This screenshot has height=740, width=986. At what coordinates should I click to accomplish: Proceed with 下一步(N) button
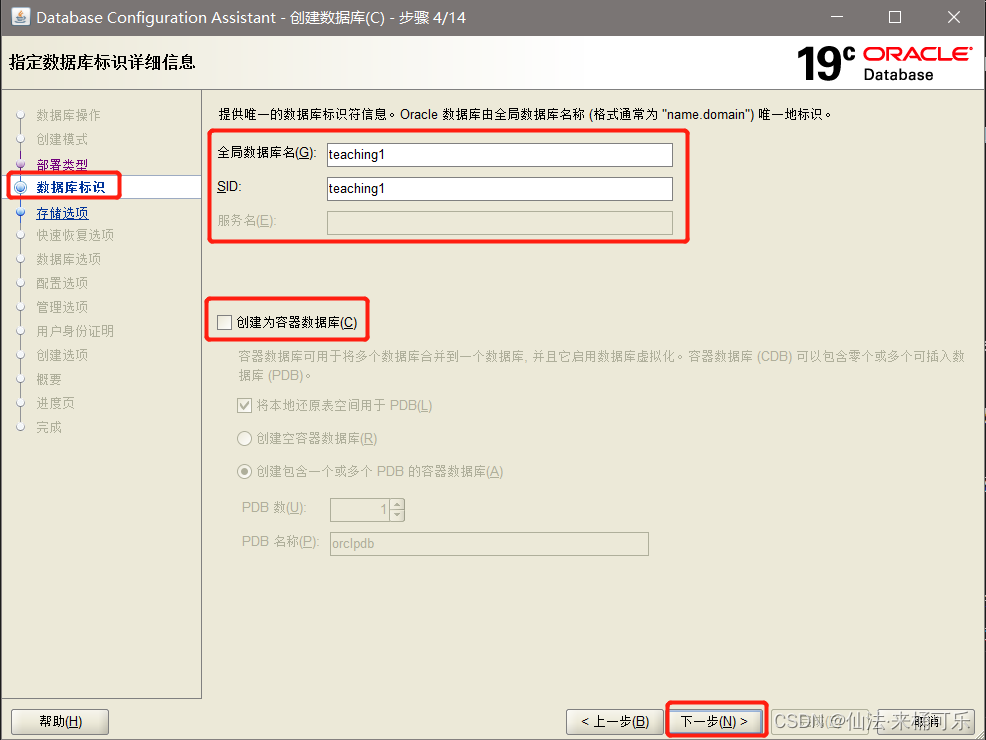(x=715, y=722)
